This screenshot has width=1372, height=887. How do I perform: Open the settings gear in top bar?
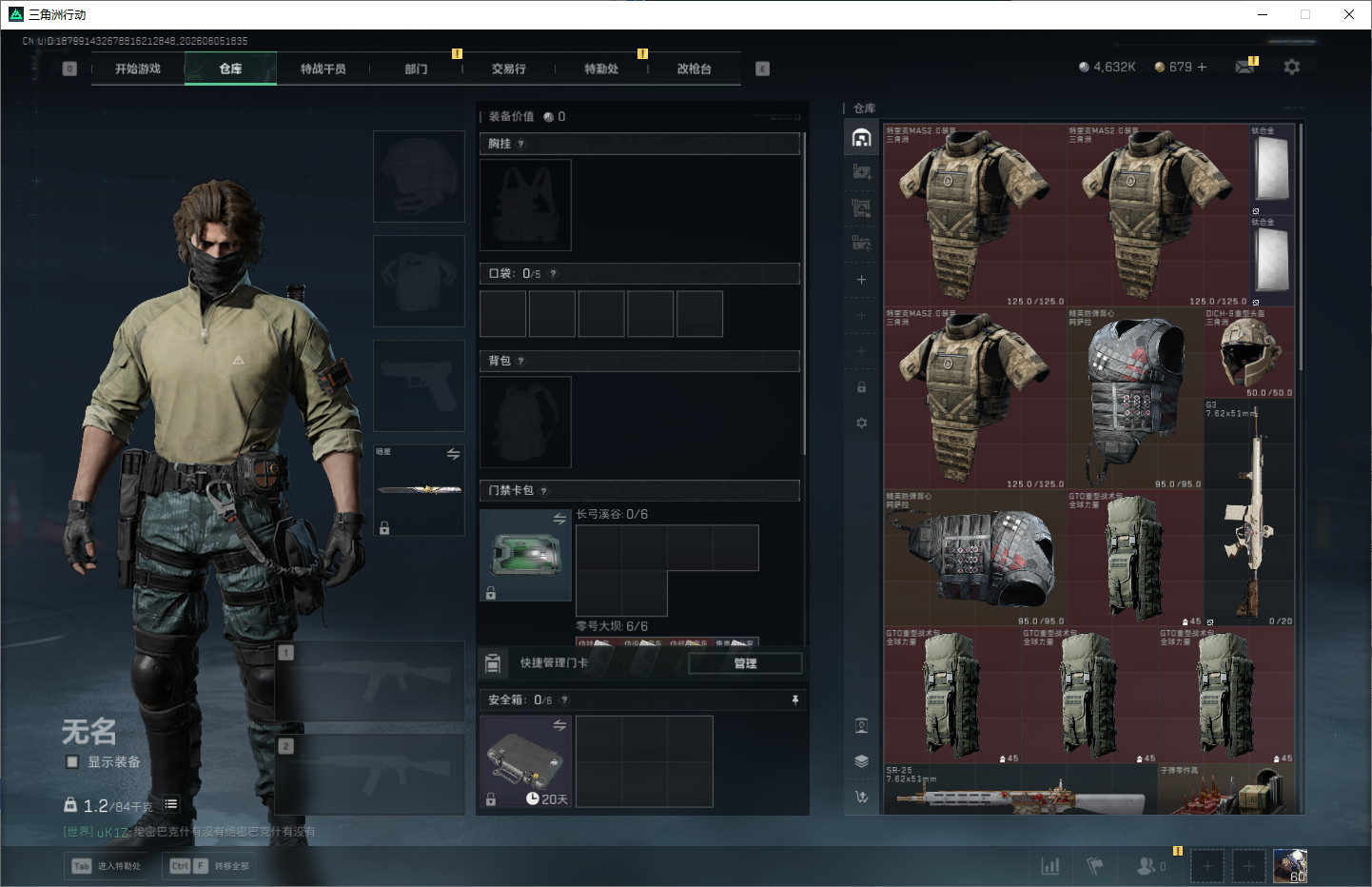pos(1291,67)
